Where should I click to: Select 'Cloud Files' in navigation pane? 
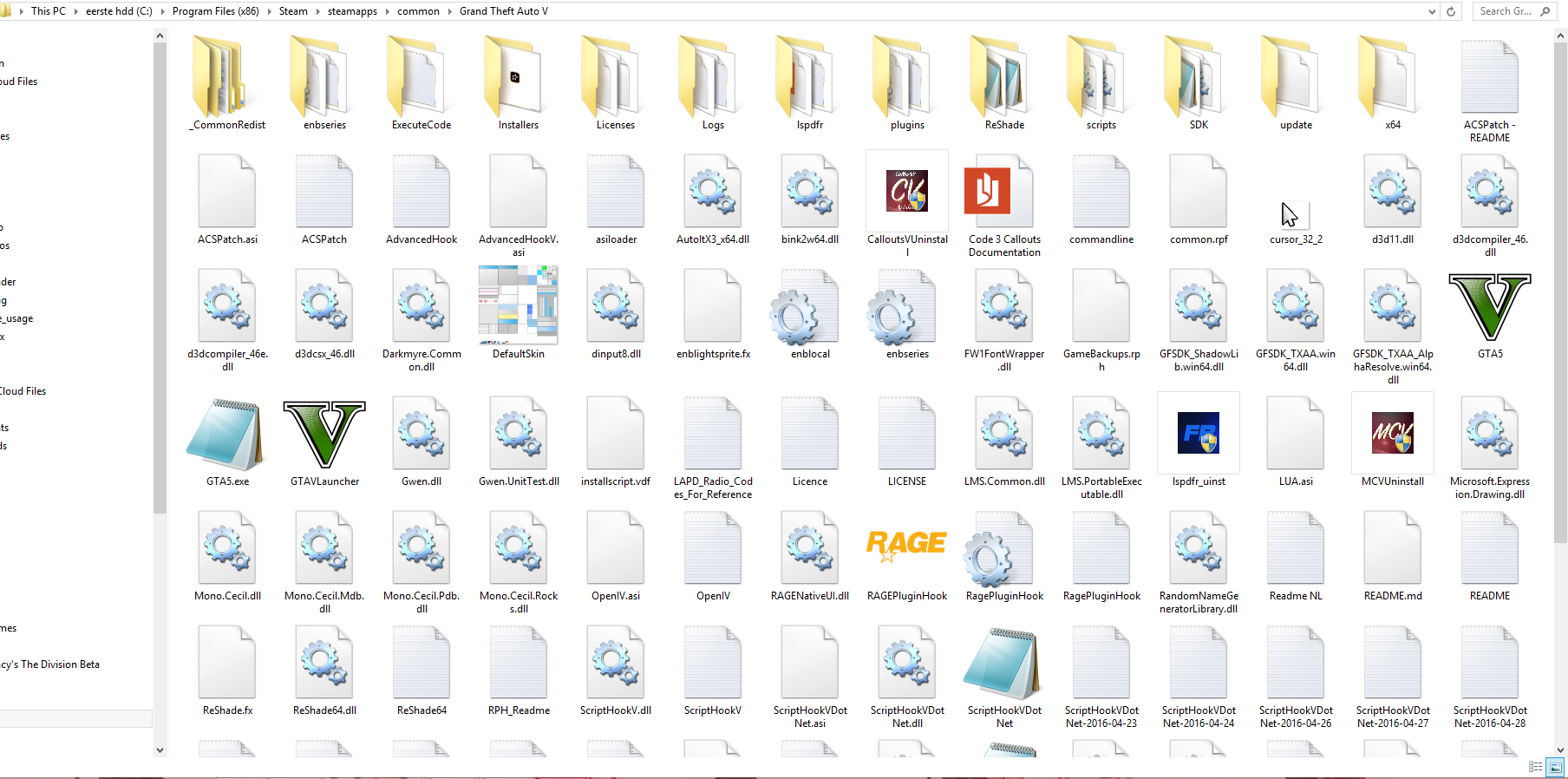click(x=23, y=391)
